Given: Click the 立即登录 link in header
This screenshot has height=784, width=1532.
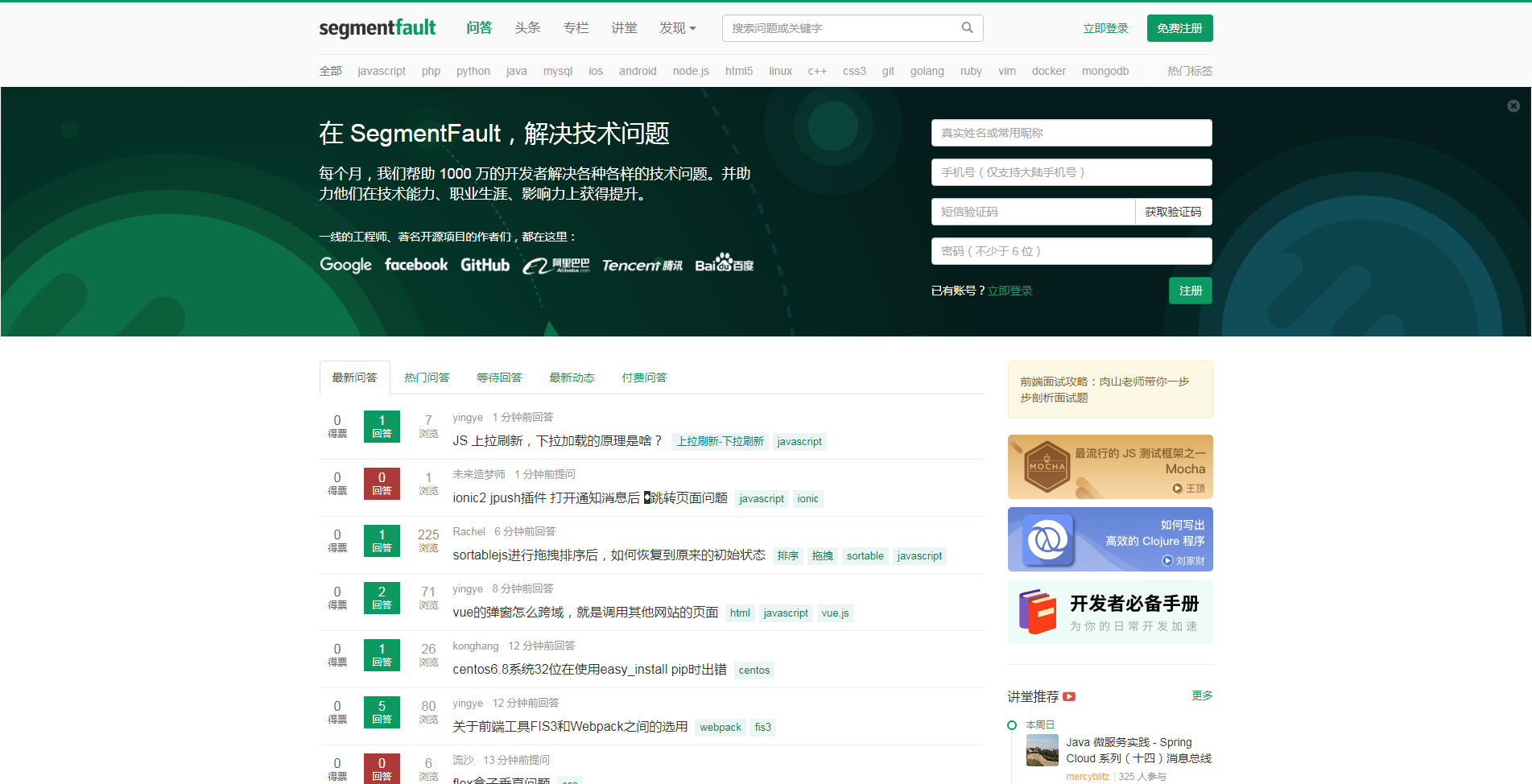Looking at the screenshot, I should 1105,28.
